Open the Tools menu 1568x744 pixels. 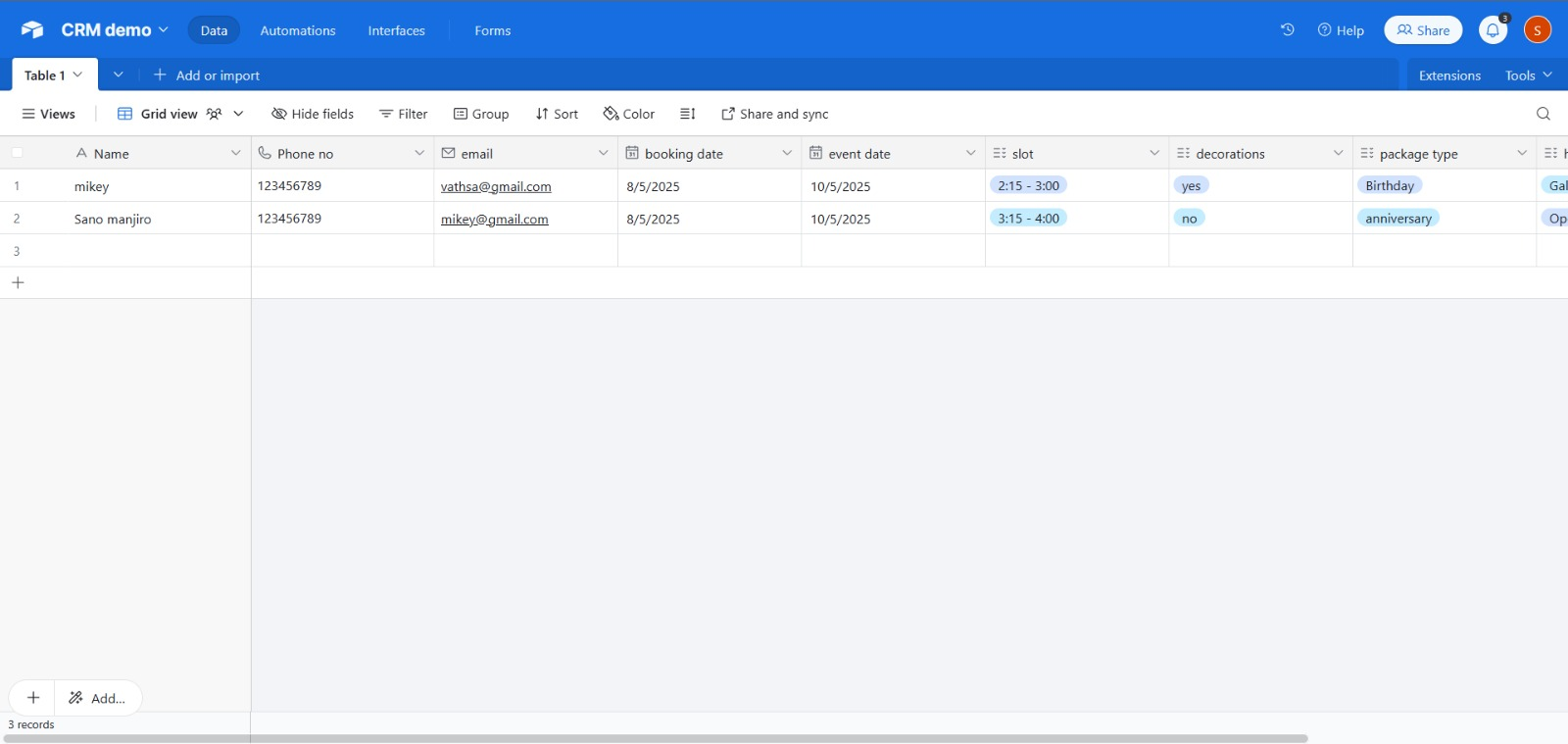pyautogui.click(x=1529, y=75)
